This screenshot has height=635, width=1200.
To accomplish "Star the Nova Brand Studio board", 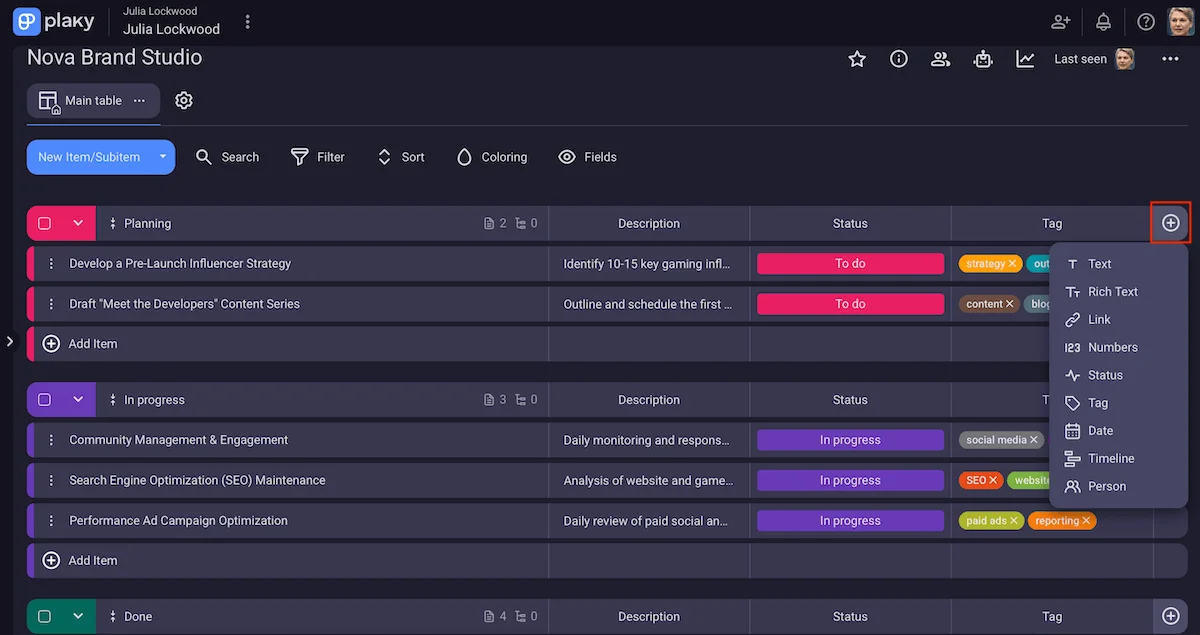I will click(x=857, y=58).
